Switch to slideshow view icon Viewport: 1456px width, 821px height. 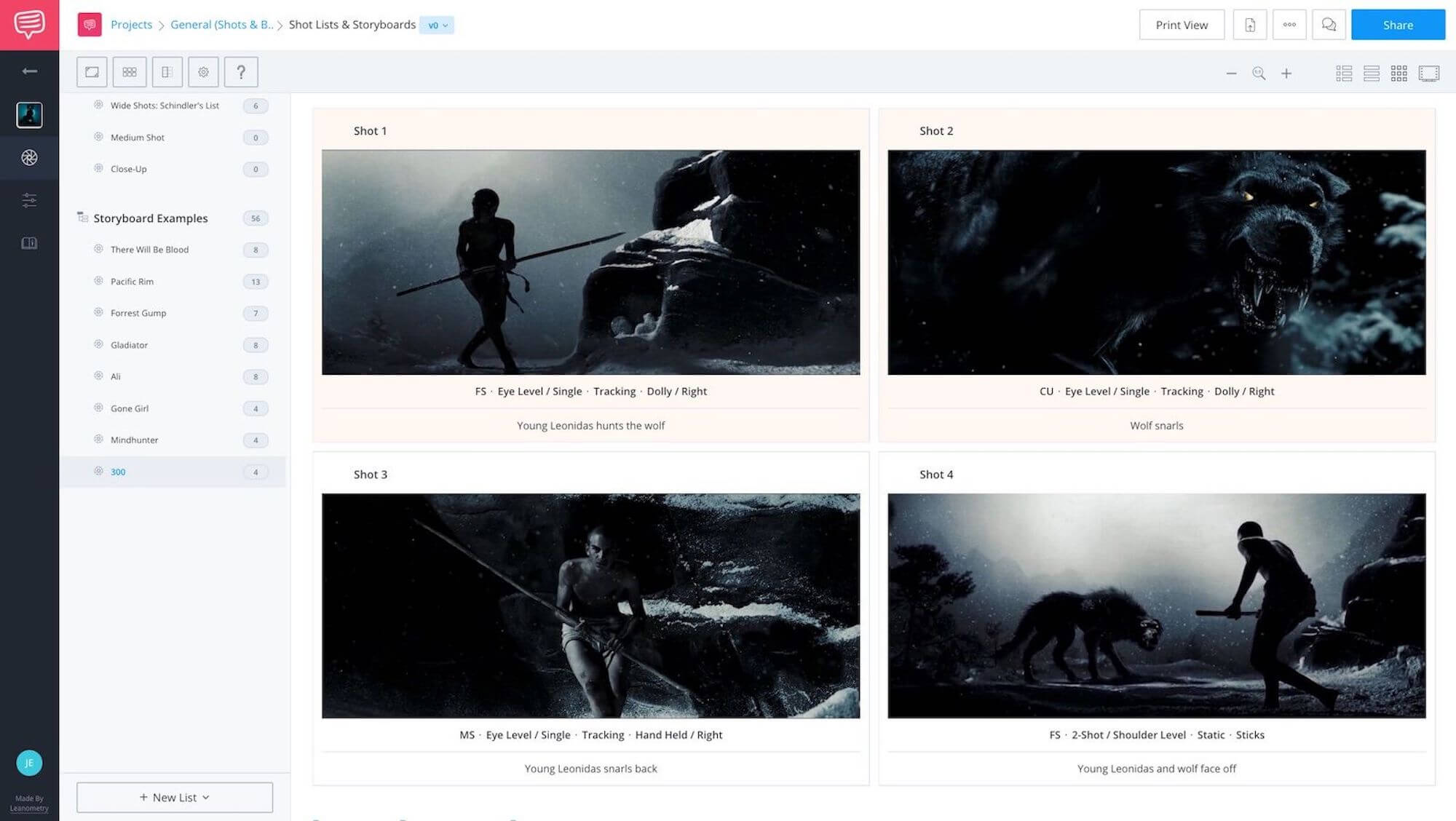(x=1429, y=74)
